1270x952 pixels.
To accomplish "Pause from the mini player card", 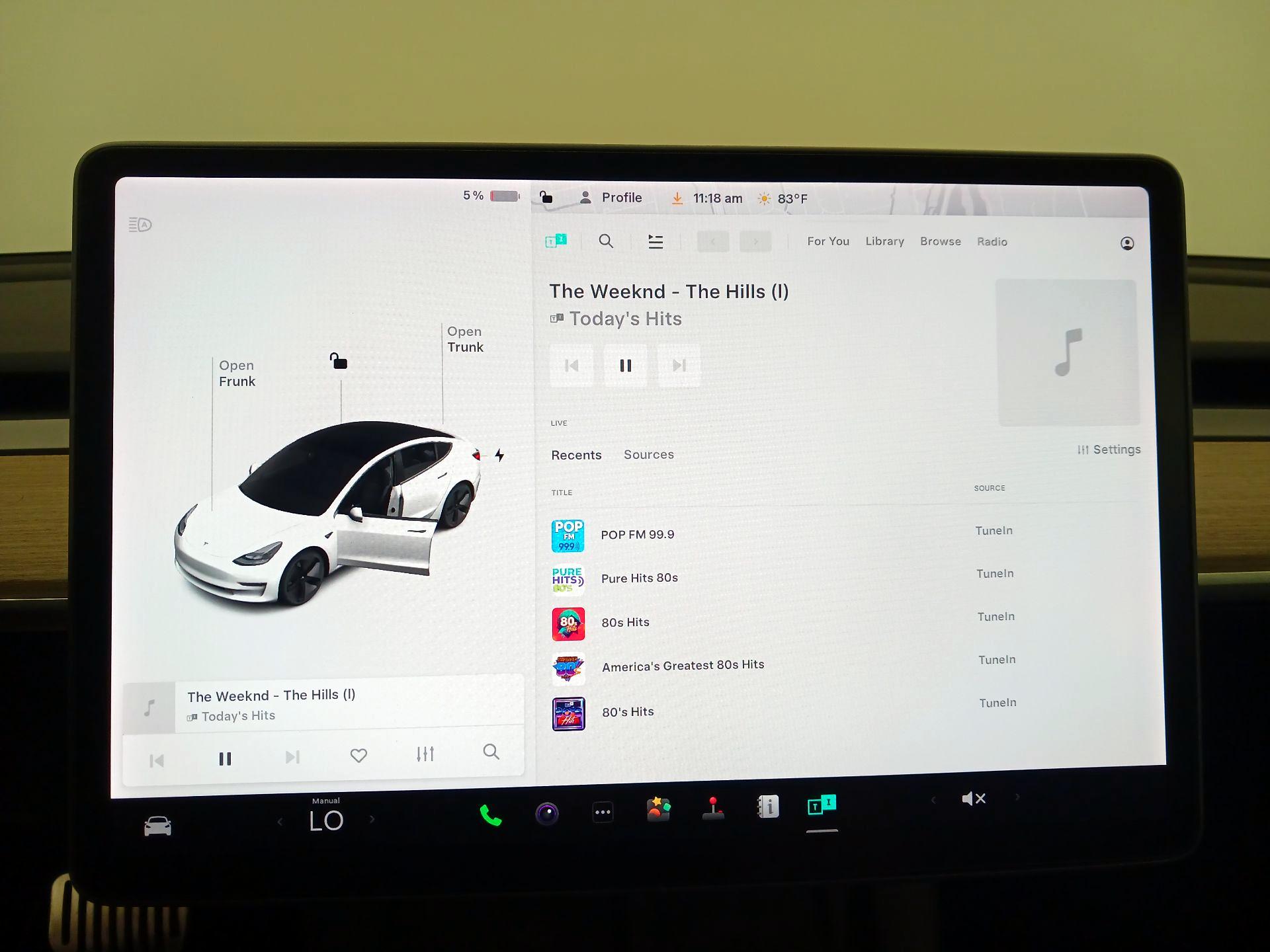I will [x=225, y=758].
